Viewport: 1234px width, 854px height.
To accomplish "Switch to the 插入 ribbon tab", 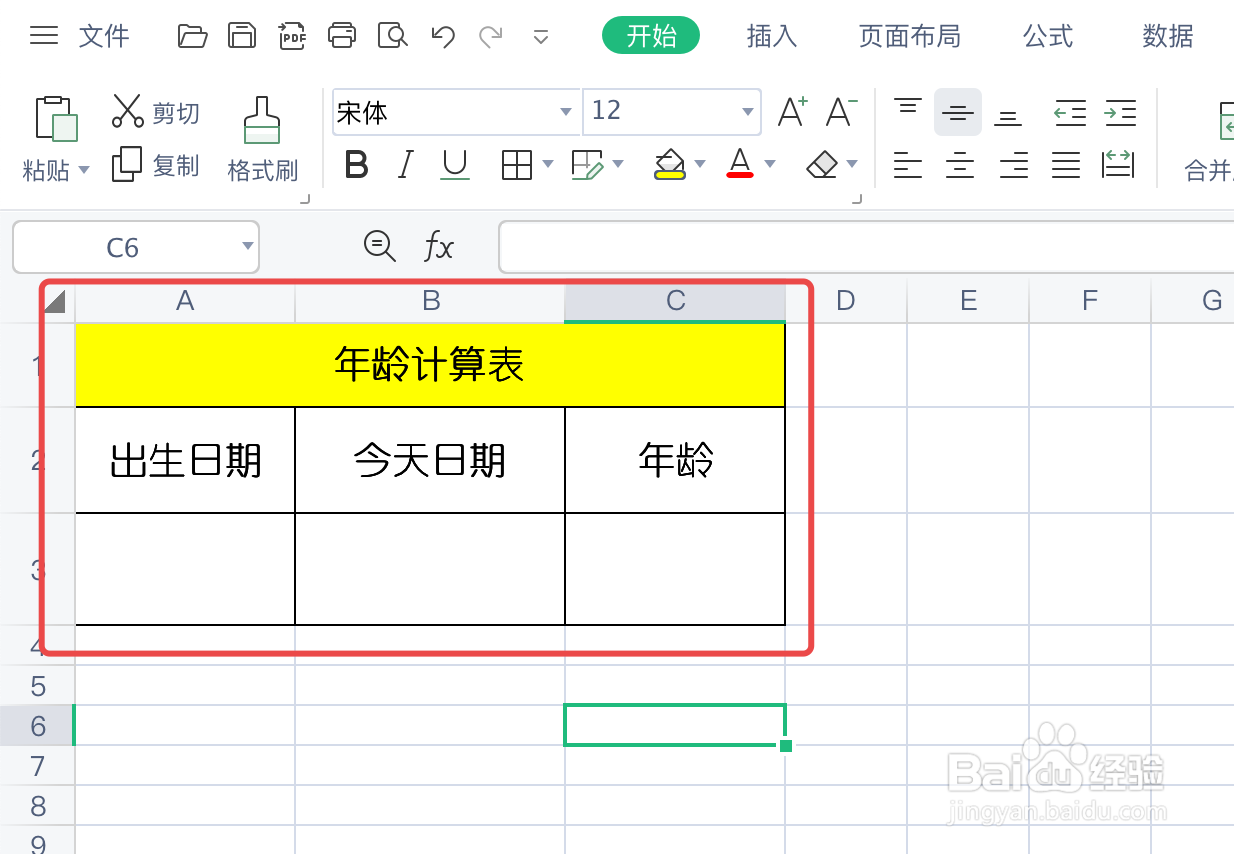I will click(x=771, y=35).
